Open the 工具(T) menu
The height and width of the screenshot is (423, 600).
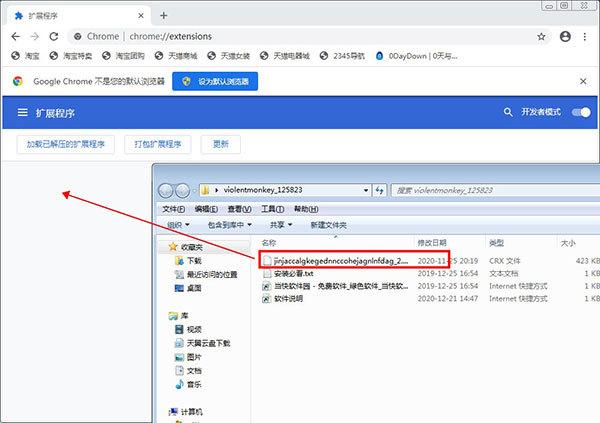(x=272, y=209)
